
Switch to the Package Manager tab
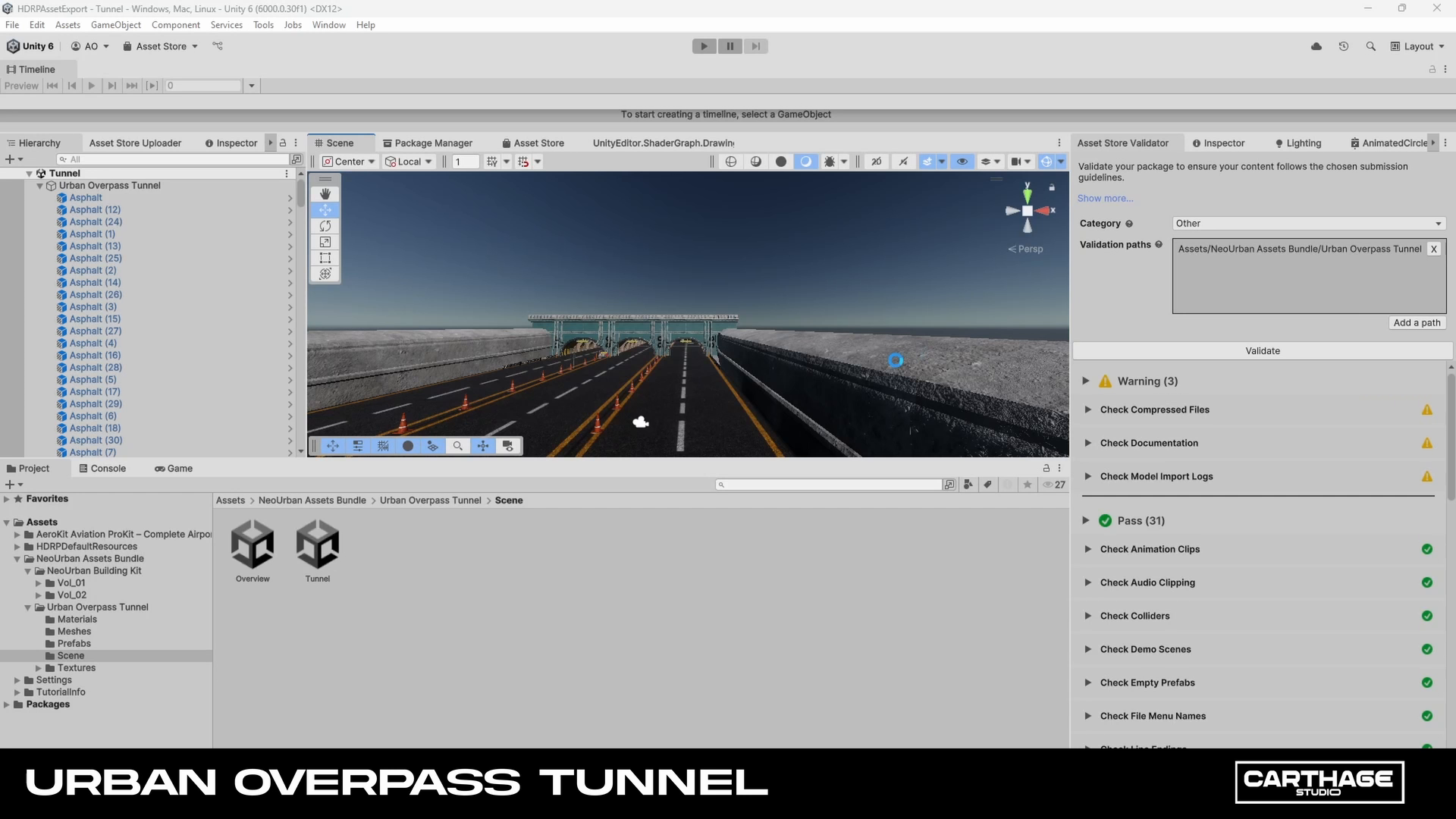pos(428,143)
